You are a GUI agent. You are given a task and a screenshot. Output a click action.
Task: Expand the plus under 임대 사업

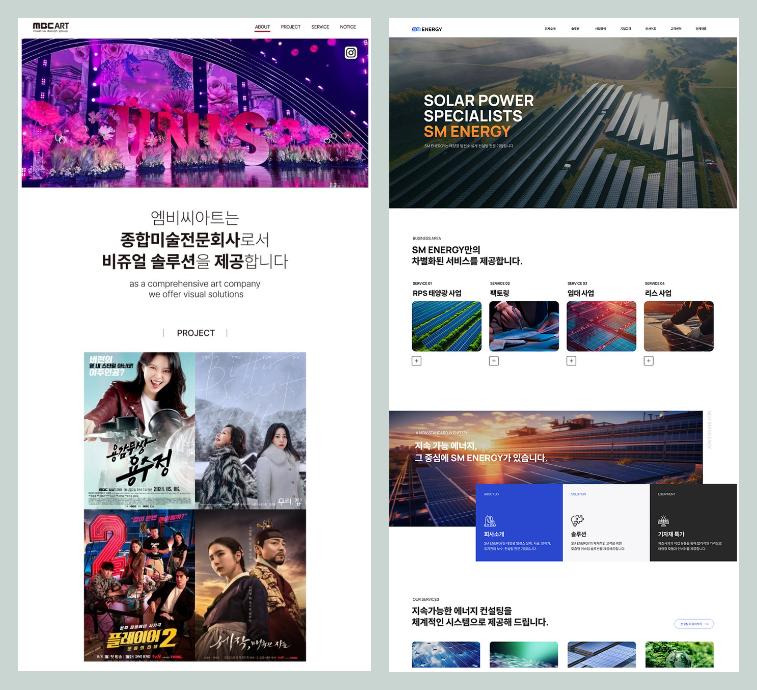tap(571, 361)
